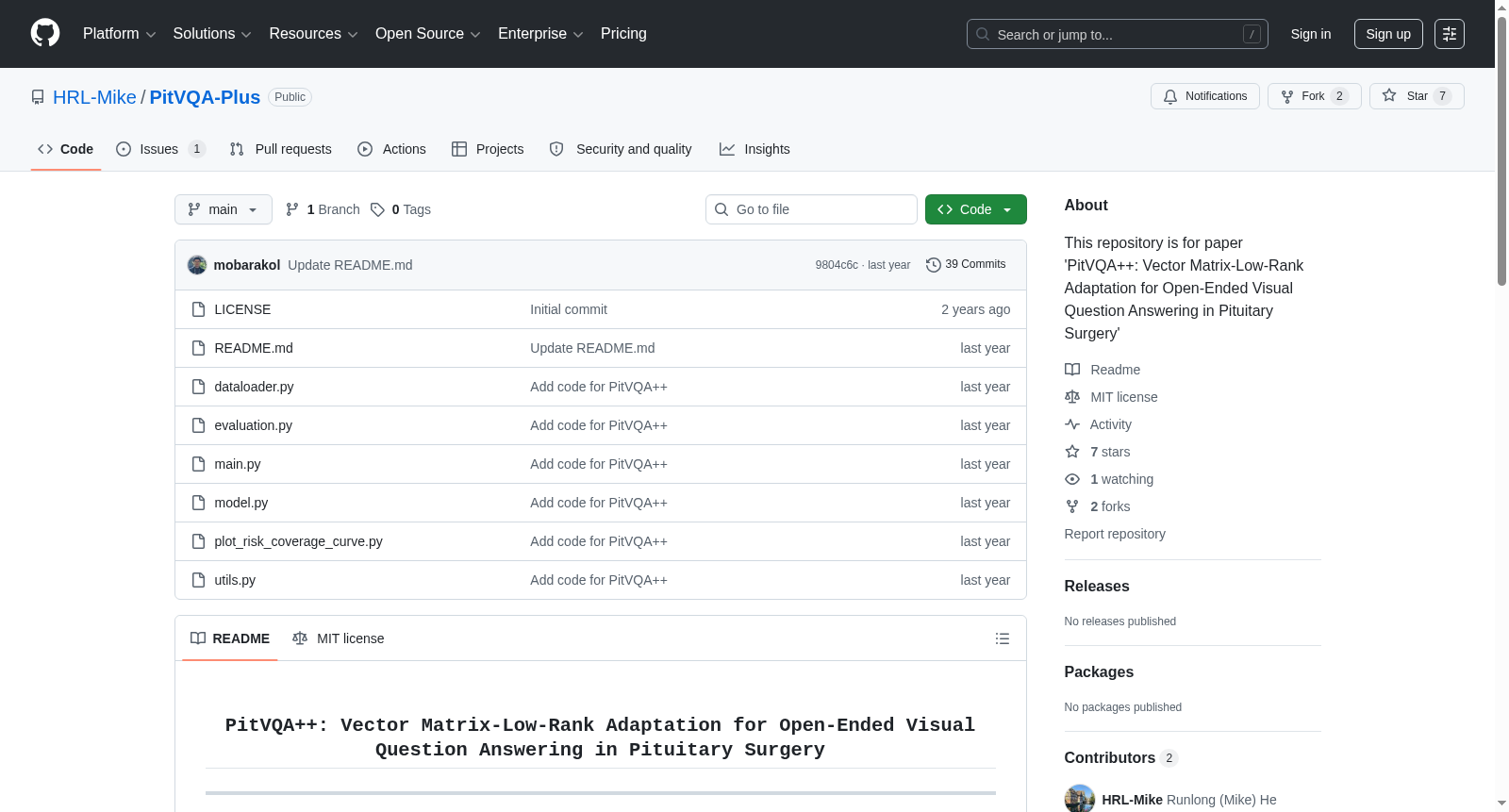
Task: Click the fork icon beside 2 forks
Action: [1072, 506]
